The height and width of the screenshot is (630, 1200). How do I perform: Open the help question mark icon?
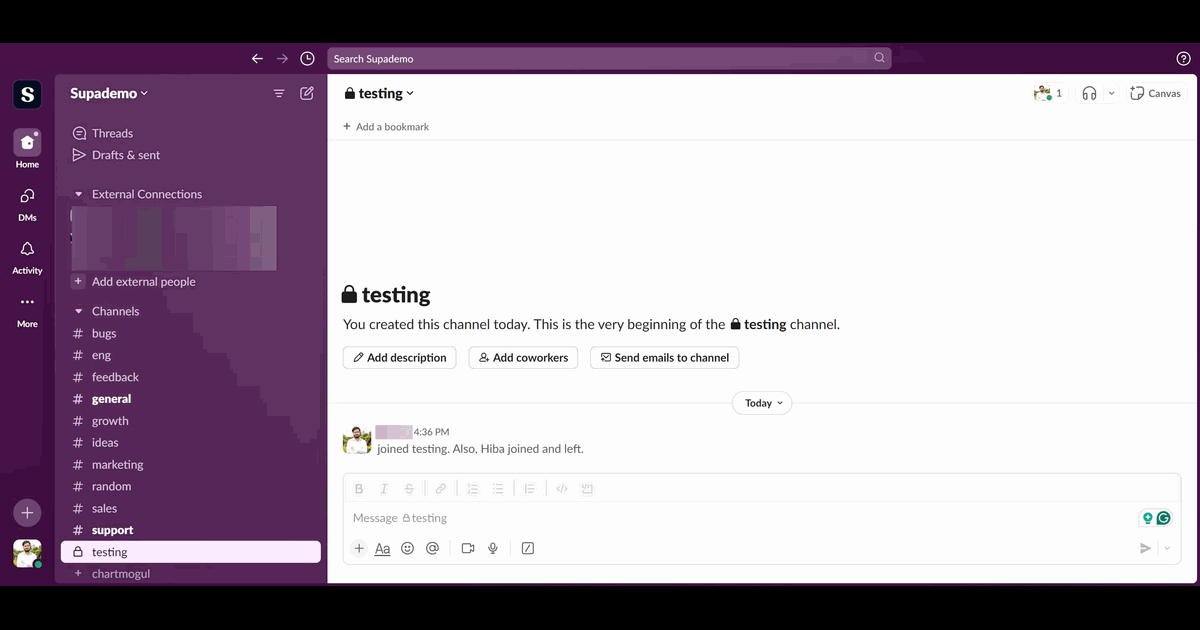pyautogui.click(x=1183, y=59)
